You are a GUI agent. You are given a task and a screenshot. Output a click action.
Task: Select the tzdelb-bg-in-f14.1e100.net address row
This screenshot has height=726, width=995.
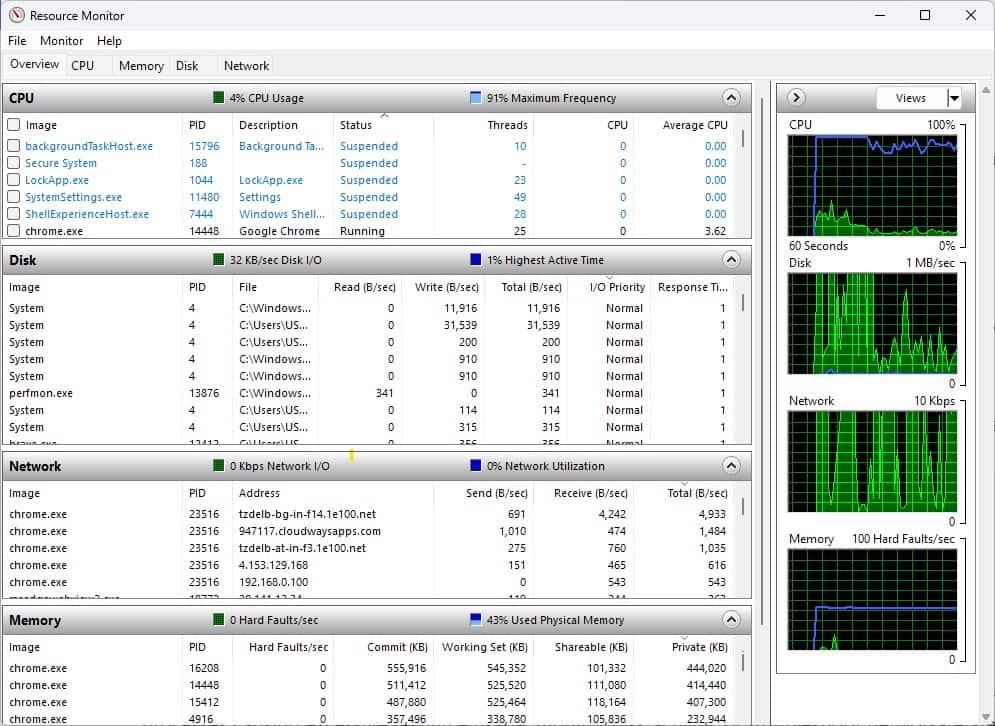(x=369, y=514)
